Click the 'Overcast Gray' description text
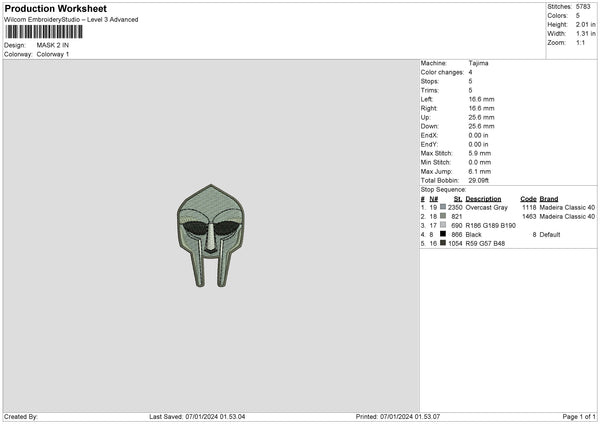Screen dimensions: 600x424 click(486, 207)
